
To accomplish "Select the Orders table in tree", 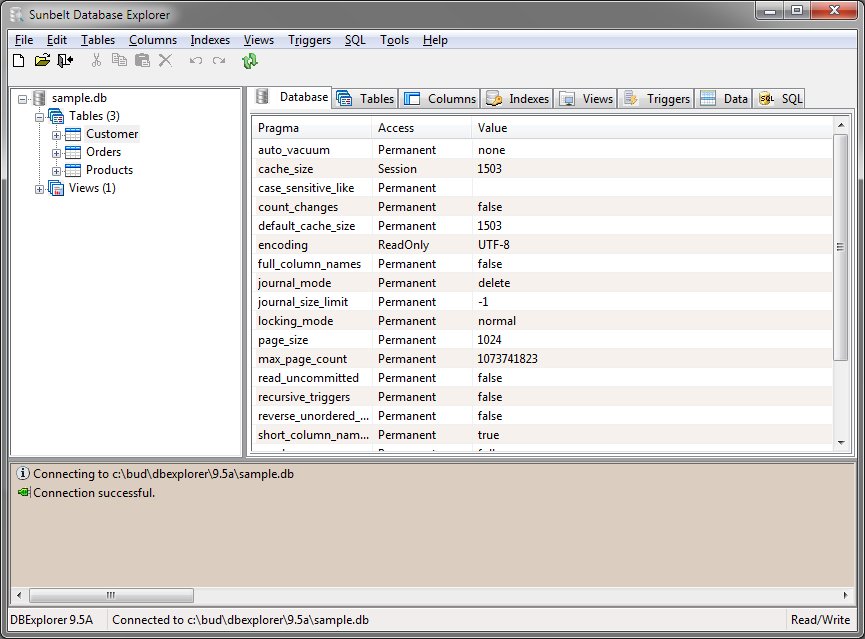I will 103,152.
